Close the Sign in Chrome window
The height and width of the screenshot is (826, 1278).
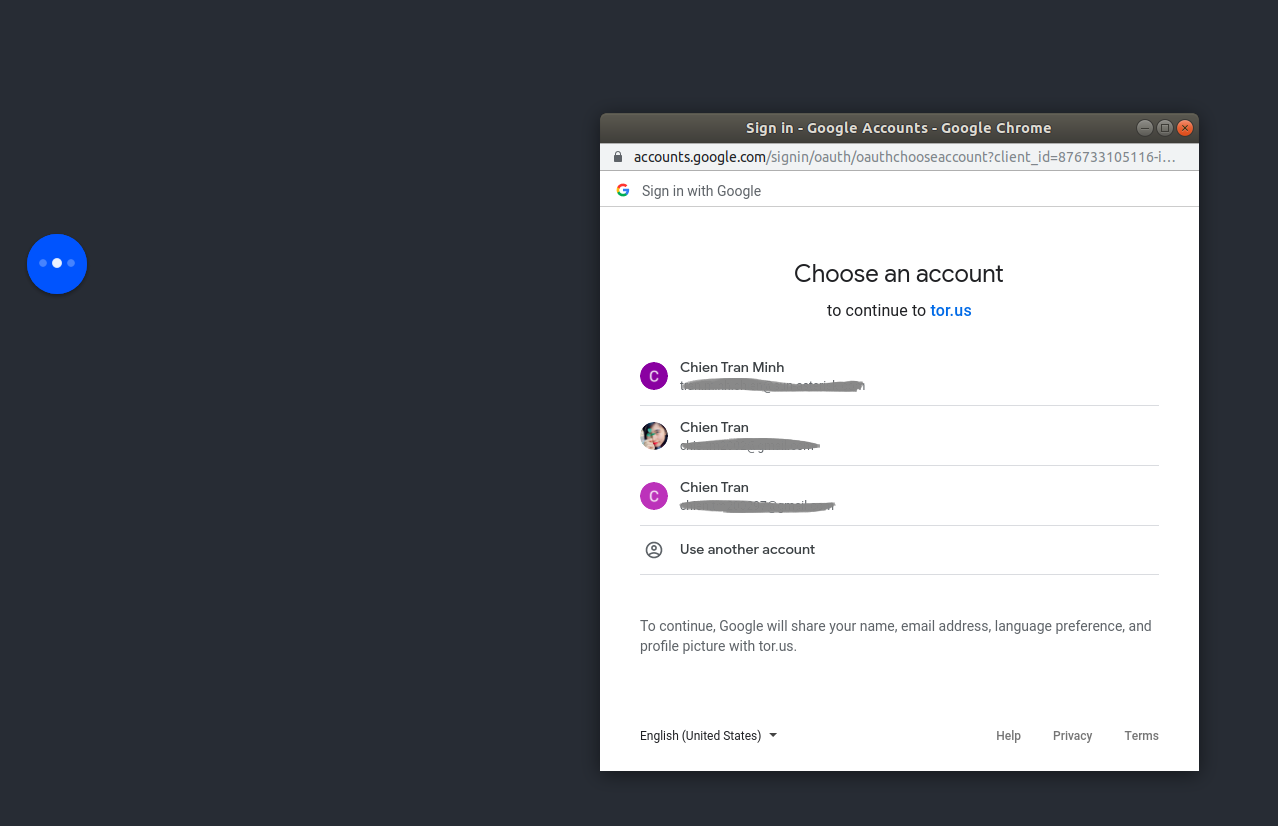pos(1185,128)
